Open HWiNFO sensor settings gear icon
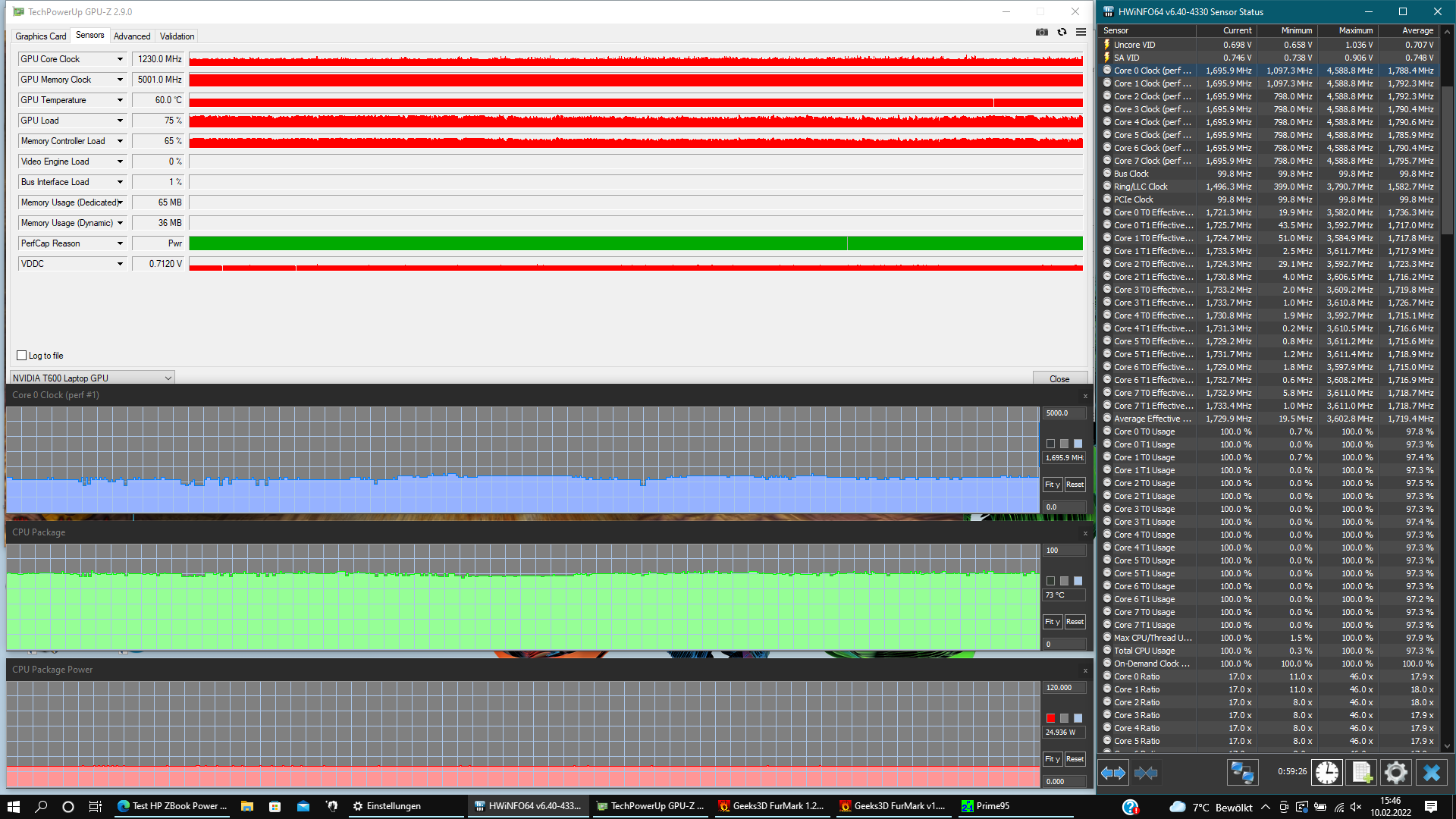This screenshot has height=819, width=1456. (x=1395, y=773)
